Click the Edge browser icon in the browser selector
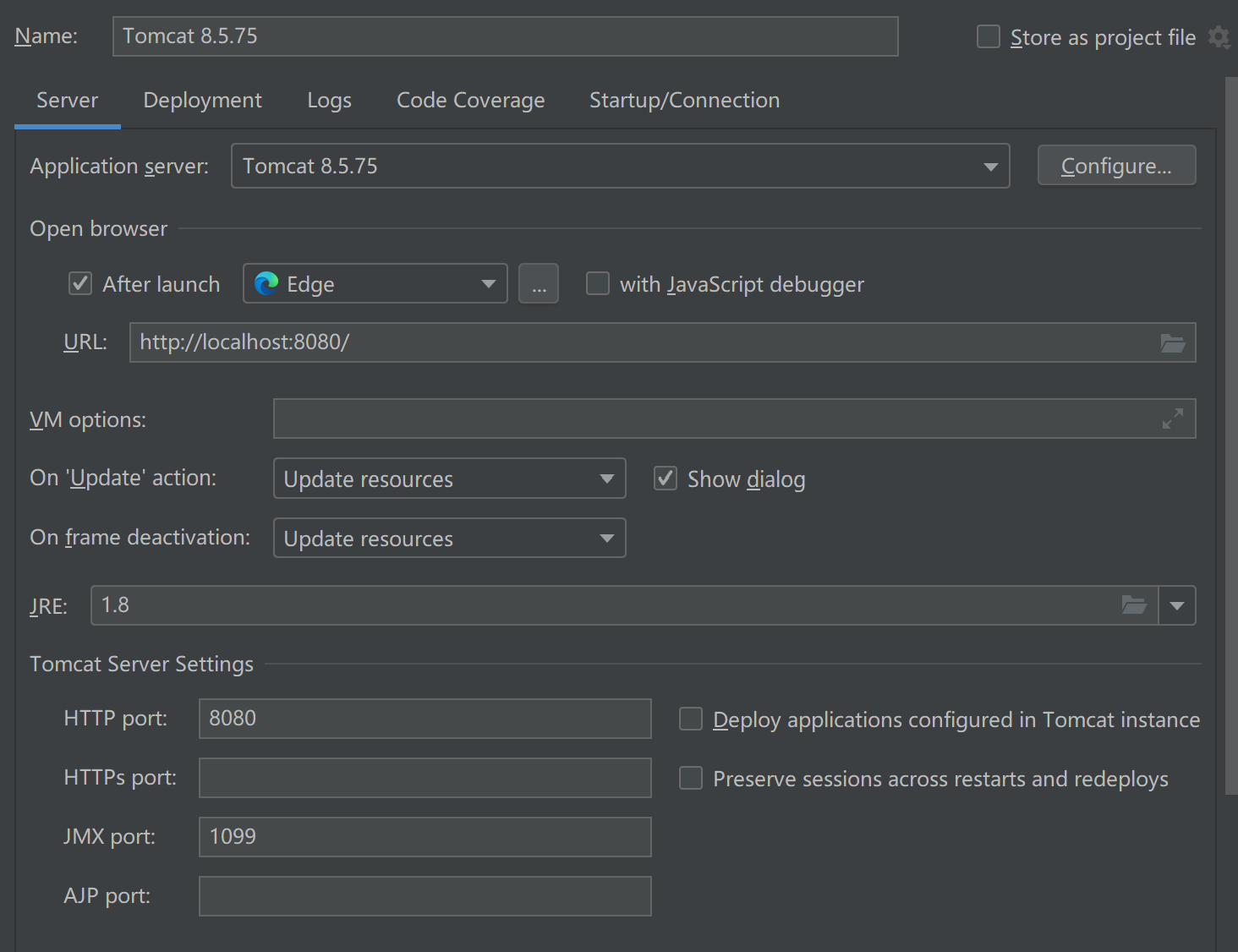 pyautogui.click(x=266, y=283)
